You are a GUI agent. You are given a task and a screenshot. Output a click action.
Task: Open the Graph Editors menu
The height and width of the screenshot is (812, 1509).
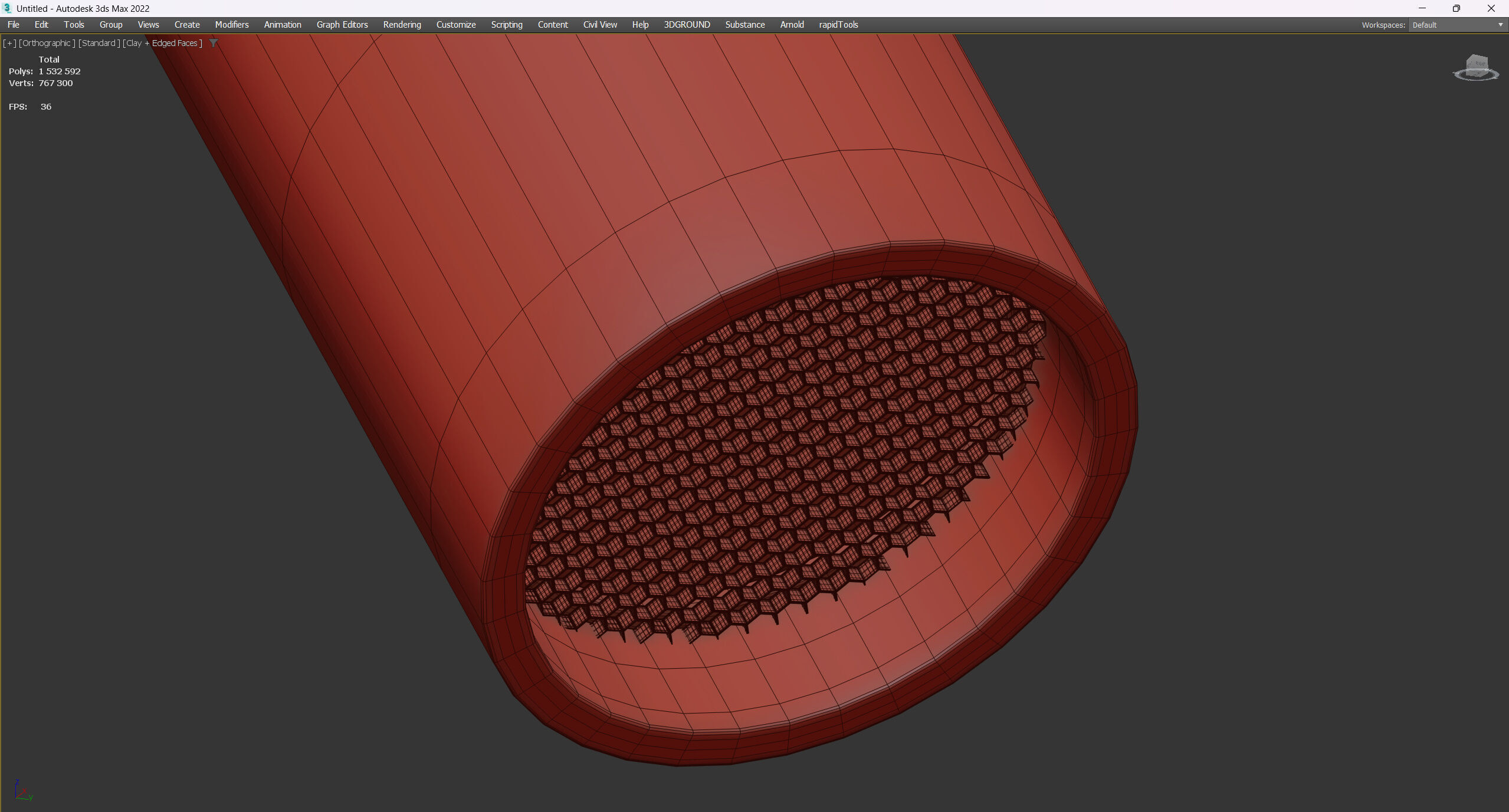[x=342, y=25]
